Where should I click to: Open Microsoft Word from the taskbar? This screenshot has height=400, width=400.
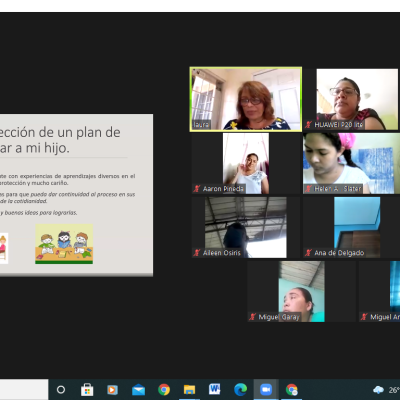point(215,389)
